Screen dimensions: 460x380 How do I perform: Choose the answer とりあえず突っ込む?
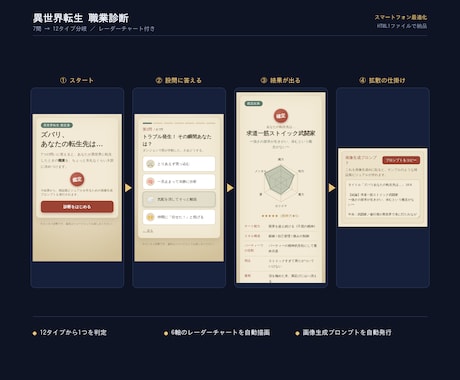coord(179,164)
